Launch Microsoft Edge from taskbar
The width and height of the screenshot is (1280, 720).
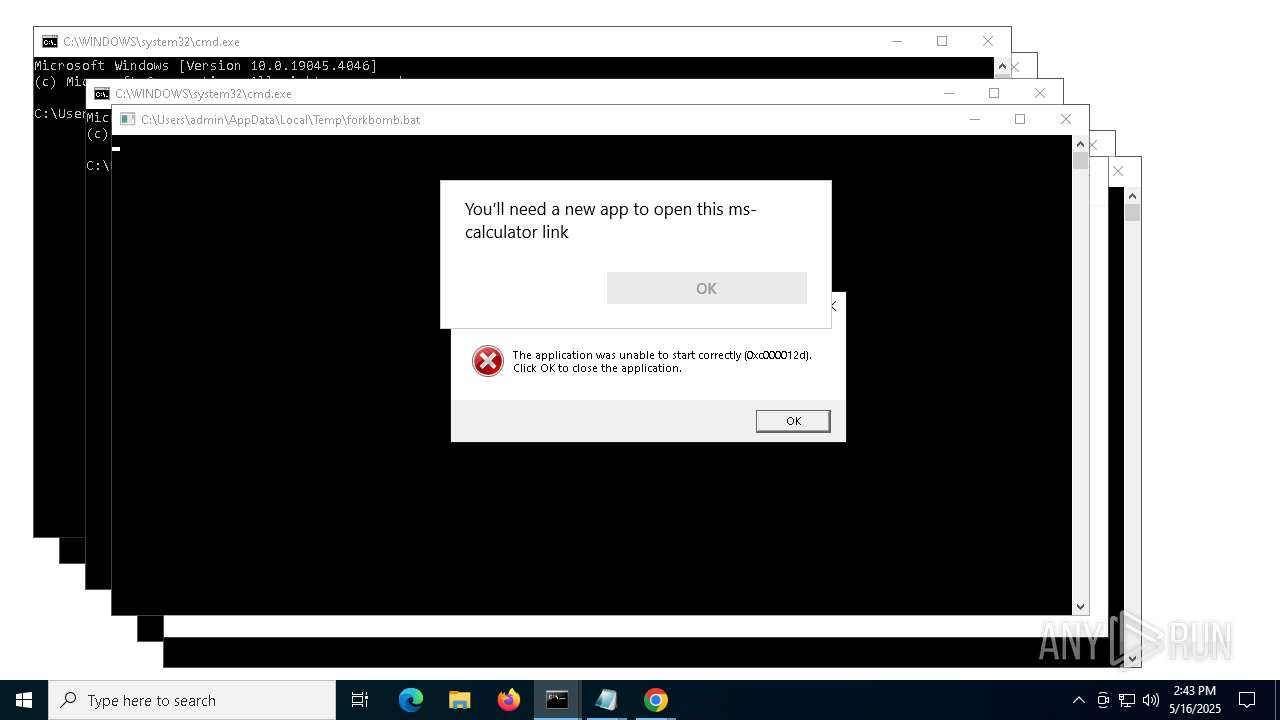coord(411,700)
